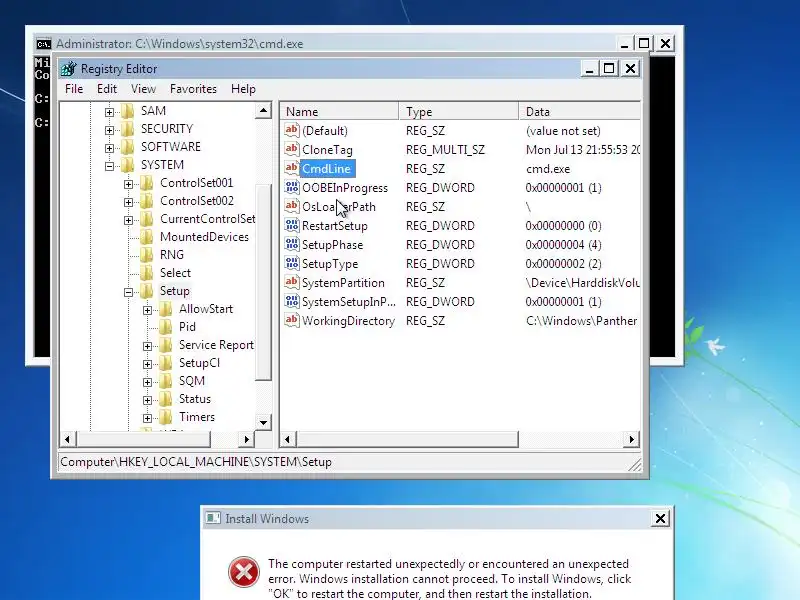Click the string icon next to CloneTag

(292, 149)
